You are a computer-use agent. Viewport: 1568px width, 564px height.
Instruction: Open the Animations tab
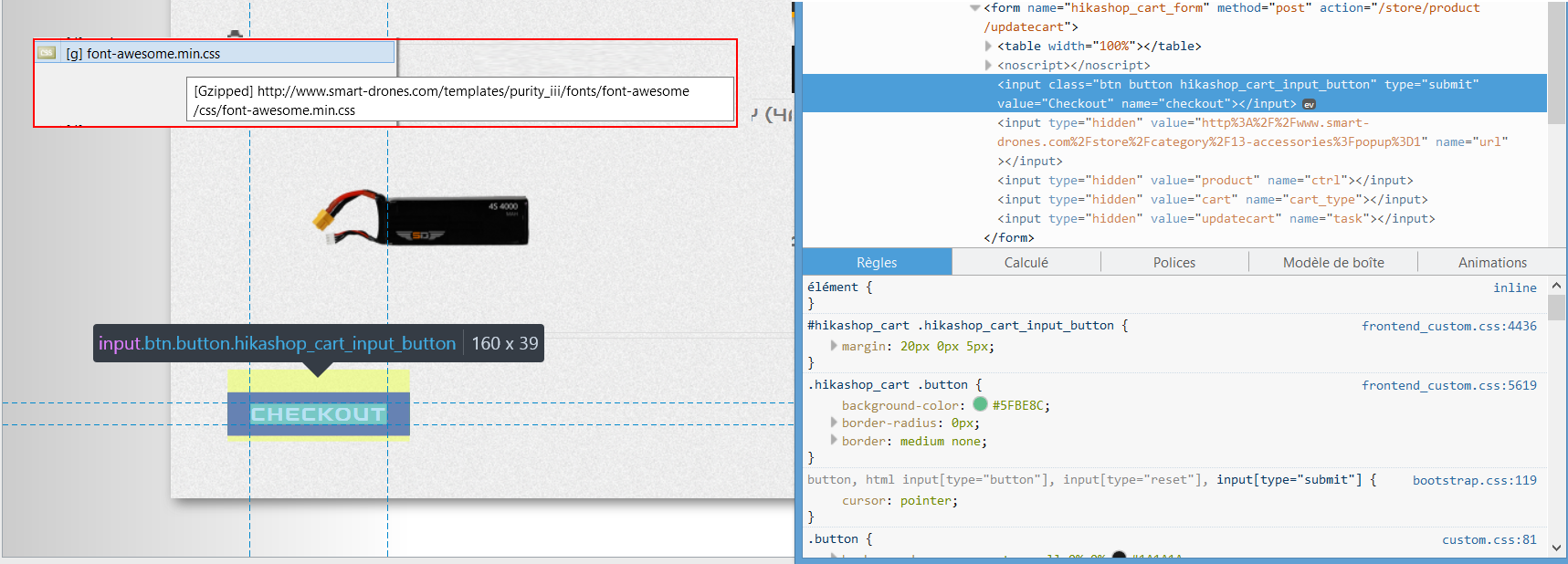(x=1492, y=262)
